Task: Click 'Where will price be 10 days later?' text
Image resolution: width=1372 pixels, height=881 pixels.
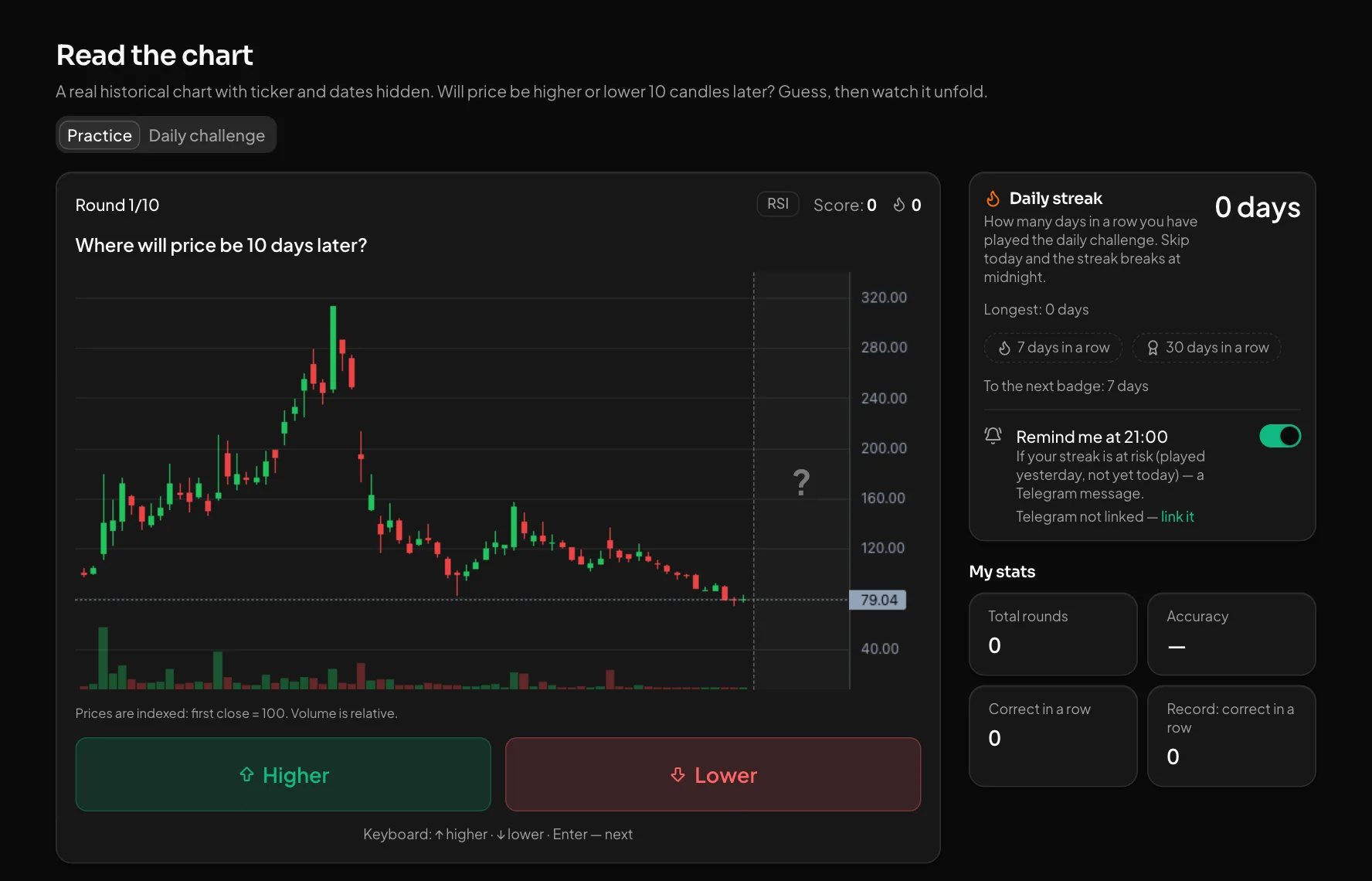Action: tap(221, 245)
